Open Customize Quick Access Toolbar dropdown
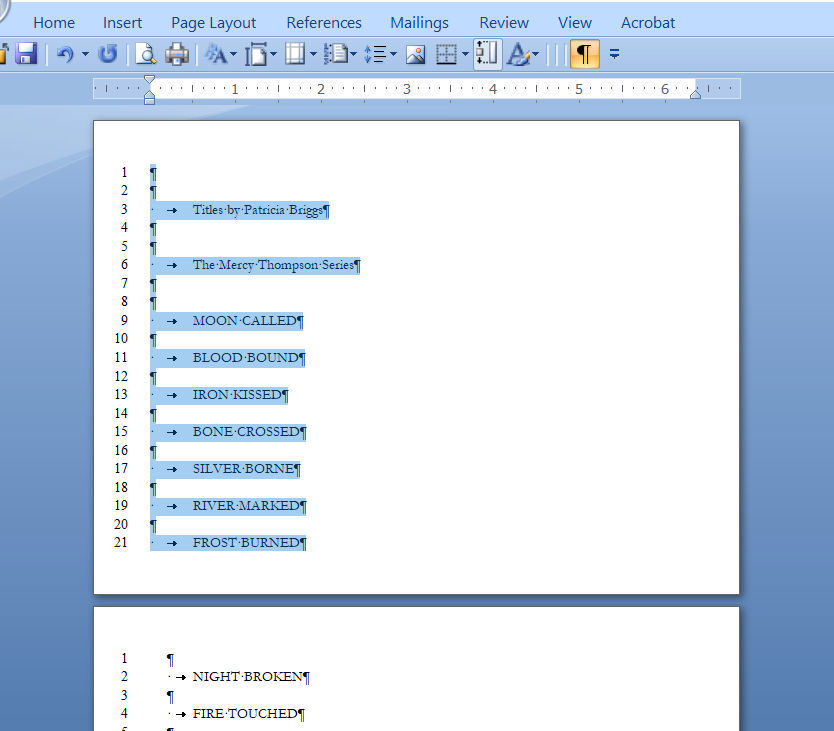The height and width of the screenshot is (731, 834). pos(614,54)
